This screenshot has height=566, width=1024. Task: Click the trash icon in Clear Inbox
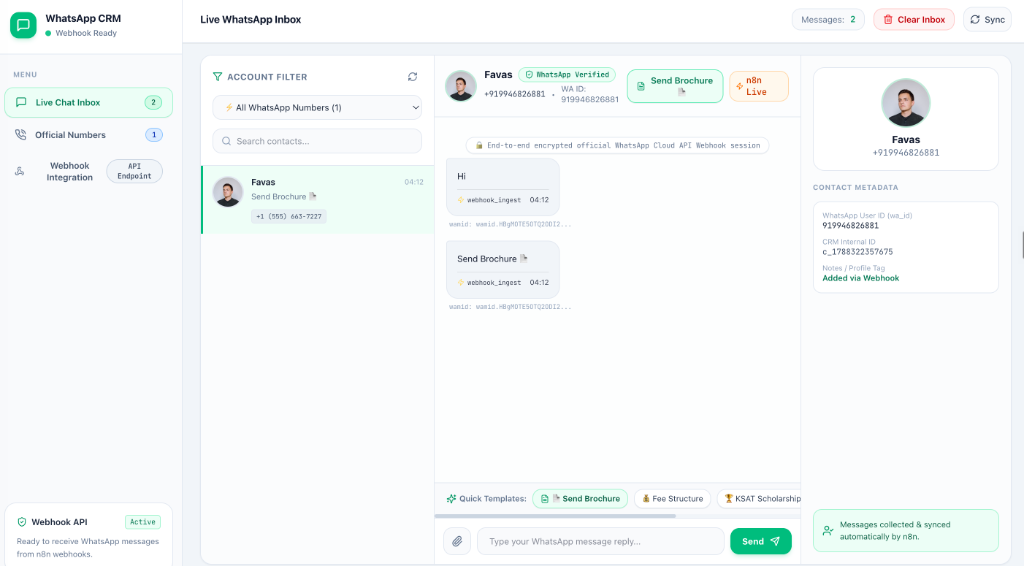888,20
